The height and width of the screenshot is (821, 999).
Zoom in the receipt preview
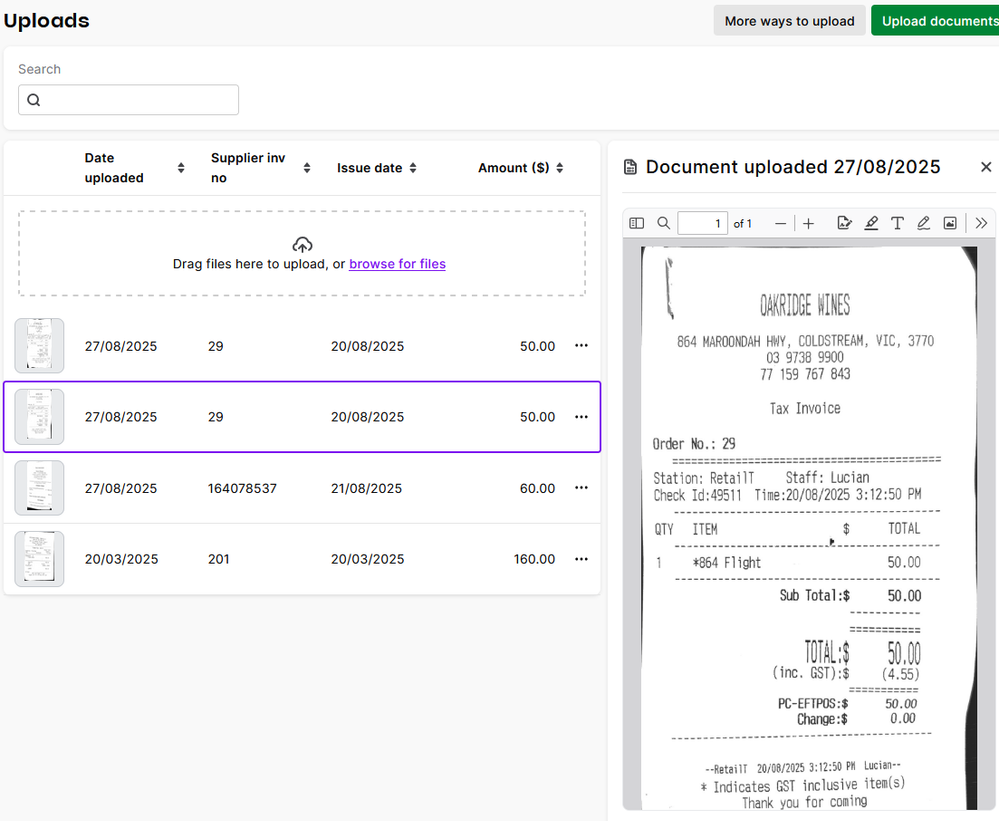pyautogui.click(x=809, y=223)
